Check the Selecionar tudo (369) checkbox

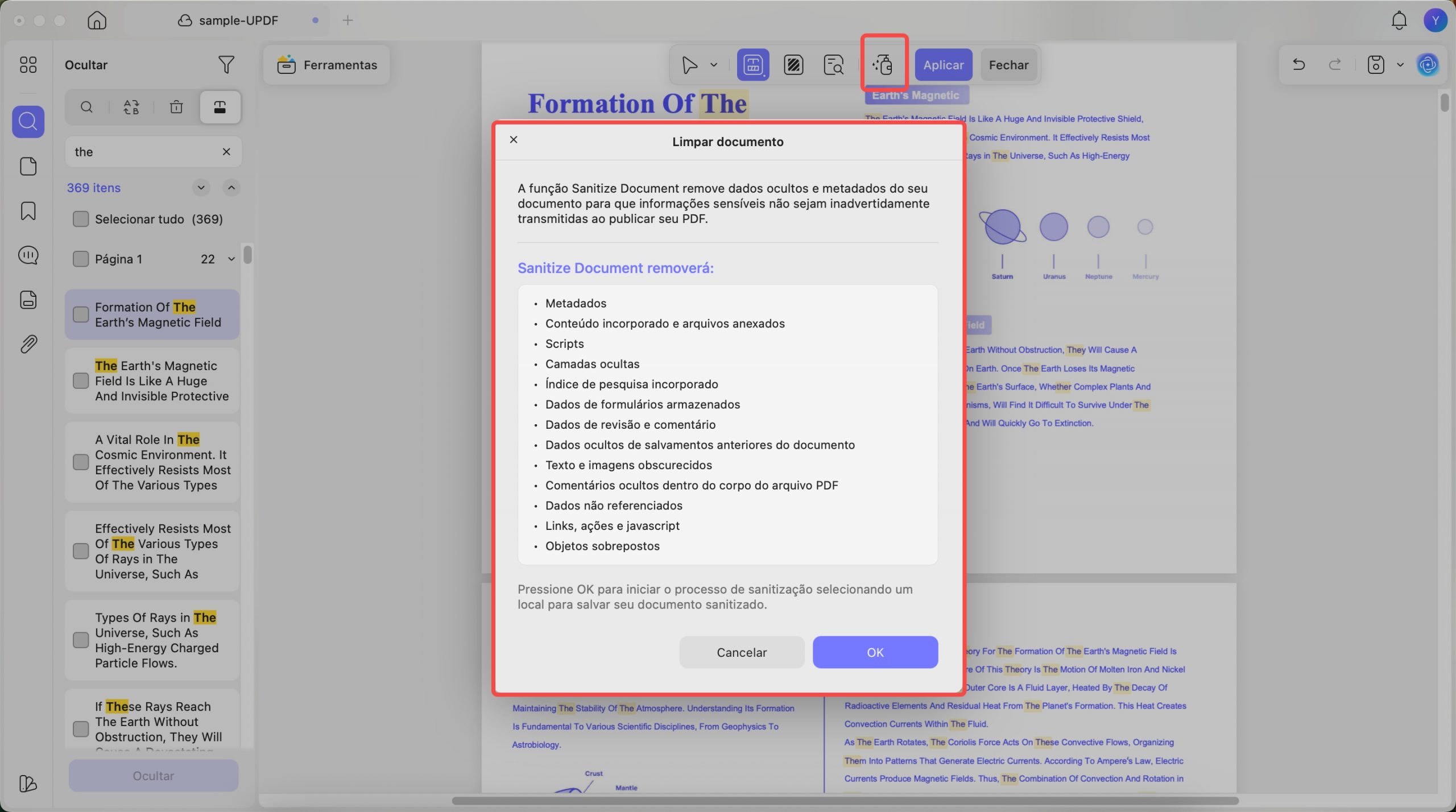click(81, 219)
